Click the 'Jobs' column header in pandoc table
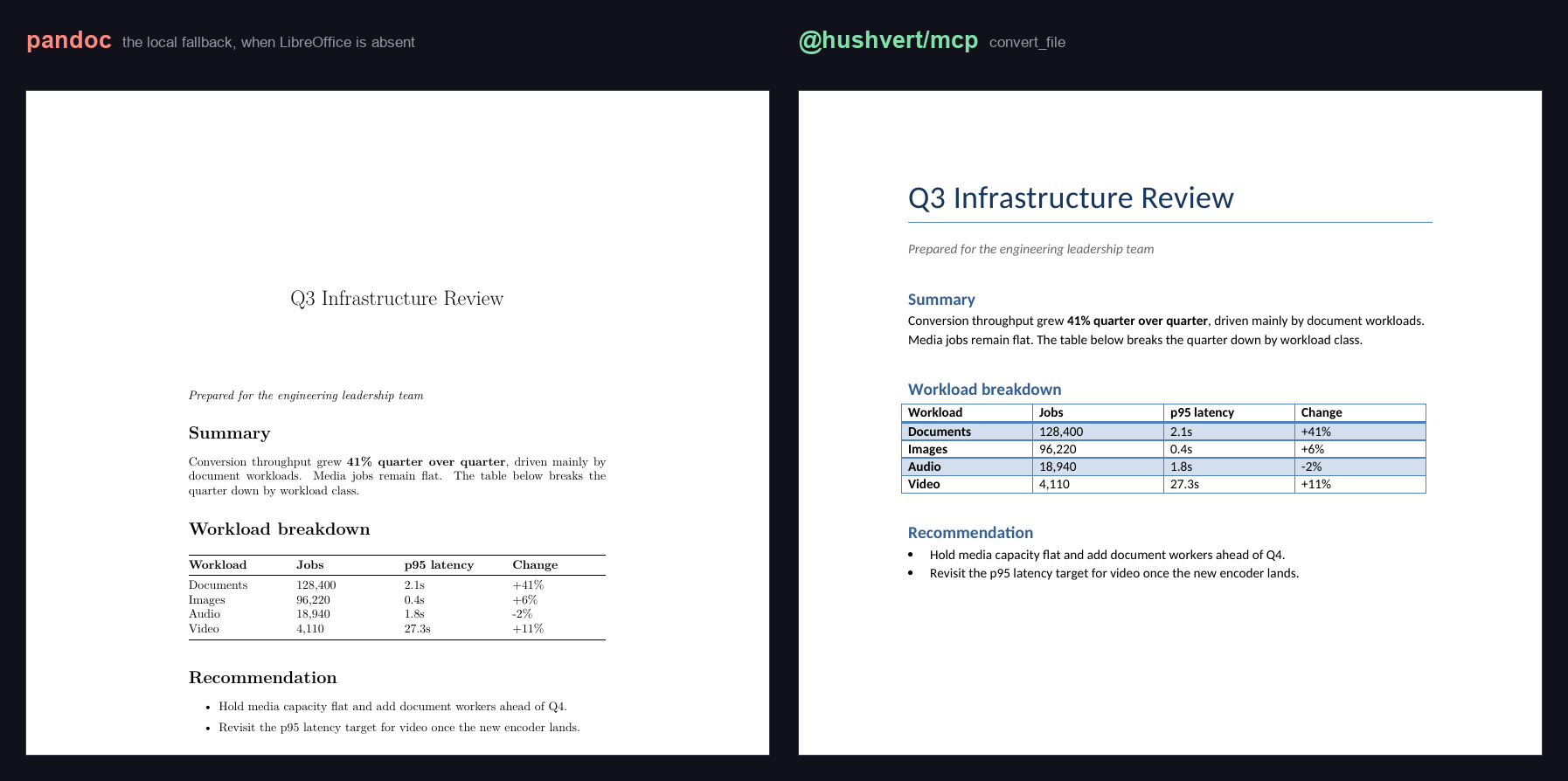 (x=310, y=565)
